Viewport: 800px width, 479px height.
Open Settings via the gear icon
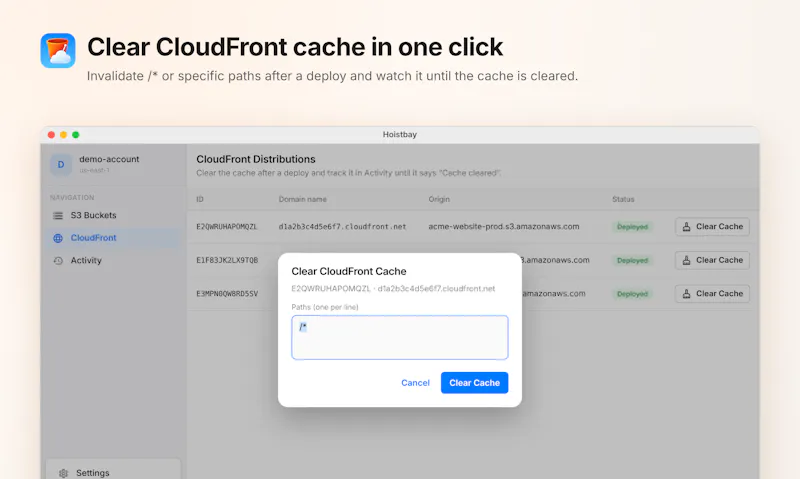coord(63,473)
